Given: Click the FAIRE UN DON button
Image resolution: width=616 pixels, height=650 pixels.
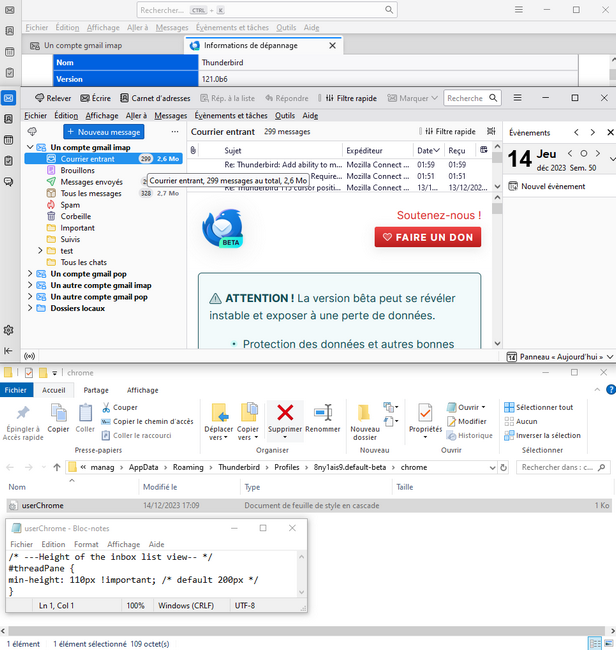Looking at the screenshot, I should tap(428, 237).
